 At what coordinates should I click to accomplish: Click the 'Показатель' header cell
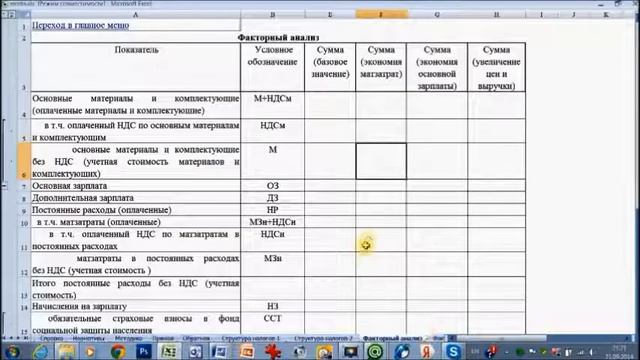point(136,67)
